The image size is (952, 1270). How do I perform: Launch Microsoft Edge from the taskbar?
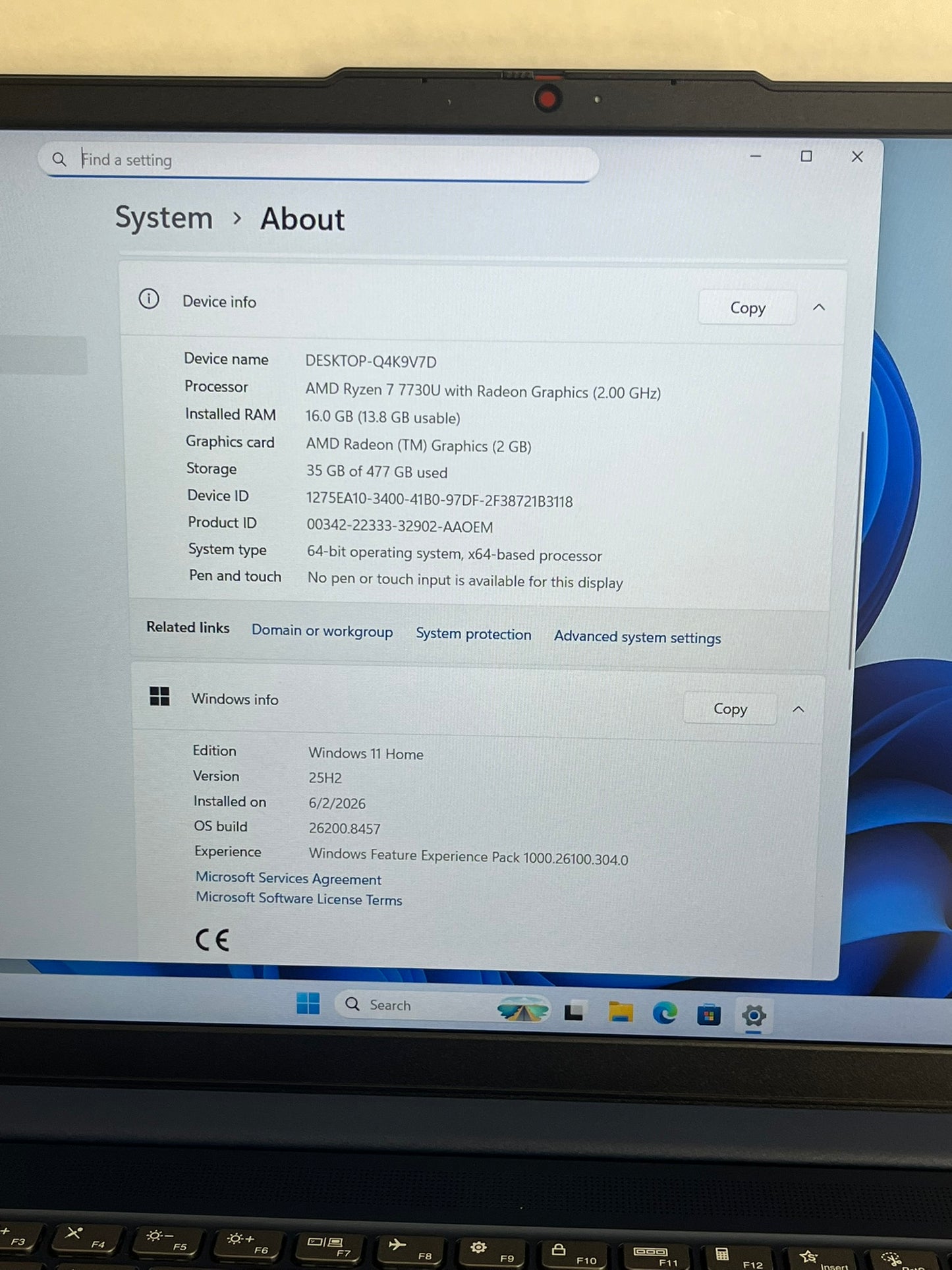point(665,1012)
